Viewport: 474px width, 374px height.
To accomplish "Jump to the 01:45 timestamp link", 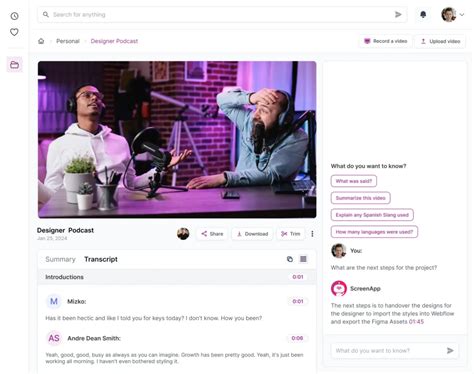I will tap(416, 322).
